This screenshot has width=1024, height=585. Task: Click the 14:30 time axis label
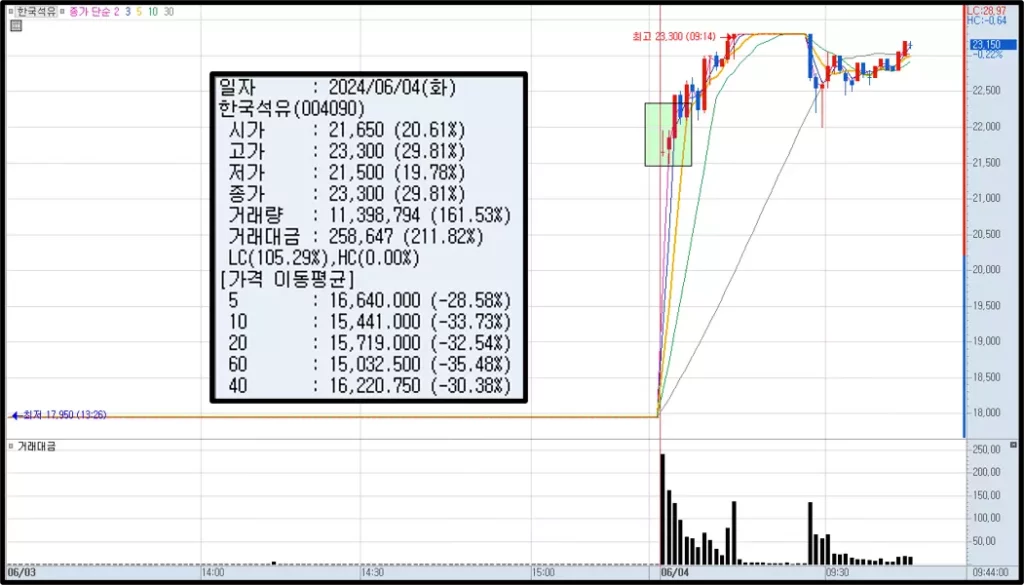point(373,571)
